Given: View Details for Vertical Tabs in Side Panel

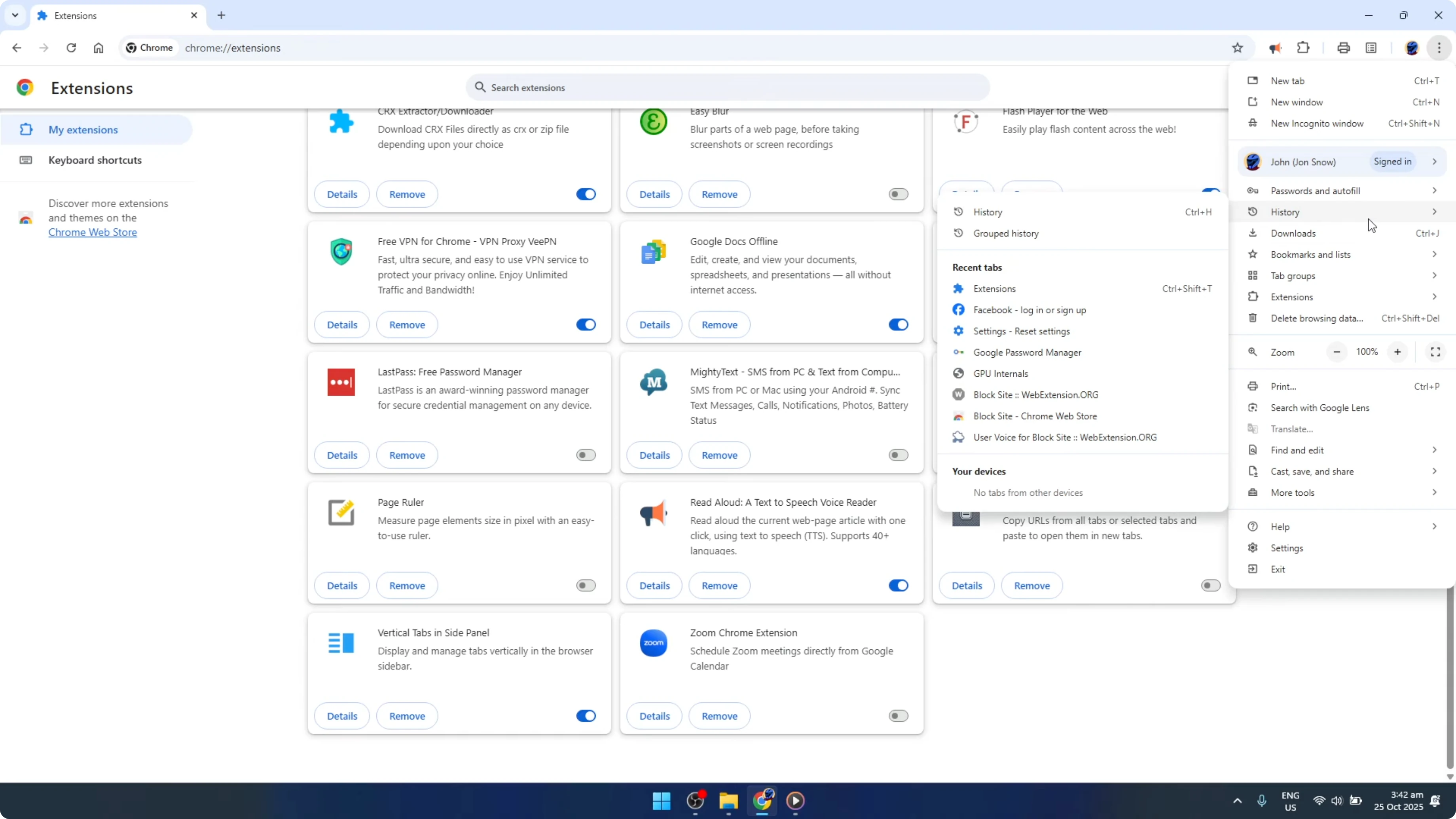Looking at the screenshot, I should click(341, 716).
